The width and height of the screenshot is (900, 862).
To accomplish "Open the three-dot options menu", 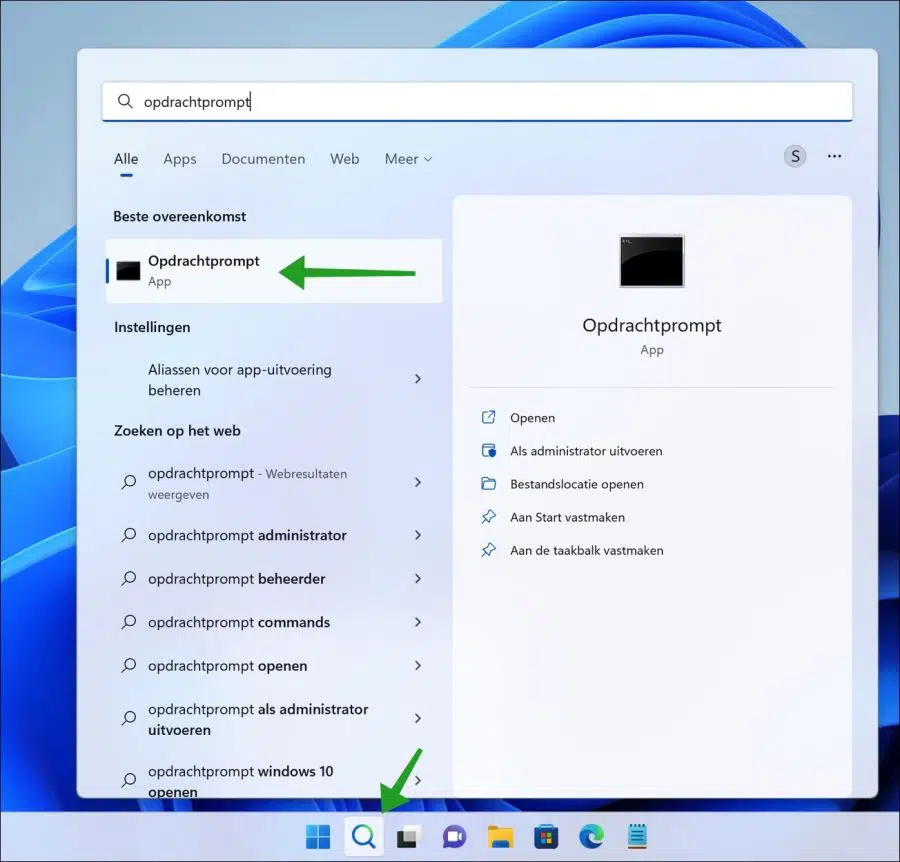I will pos(834,156).
